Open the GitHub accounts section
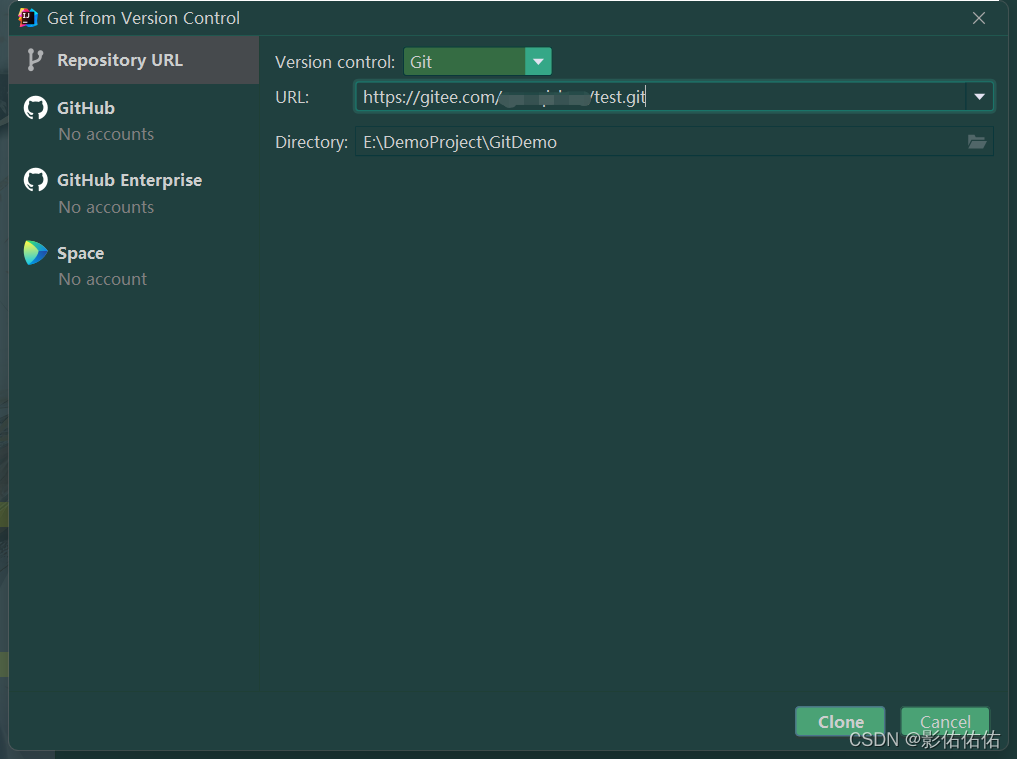 pos(134,121)
